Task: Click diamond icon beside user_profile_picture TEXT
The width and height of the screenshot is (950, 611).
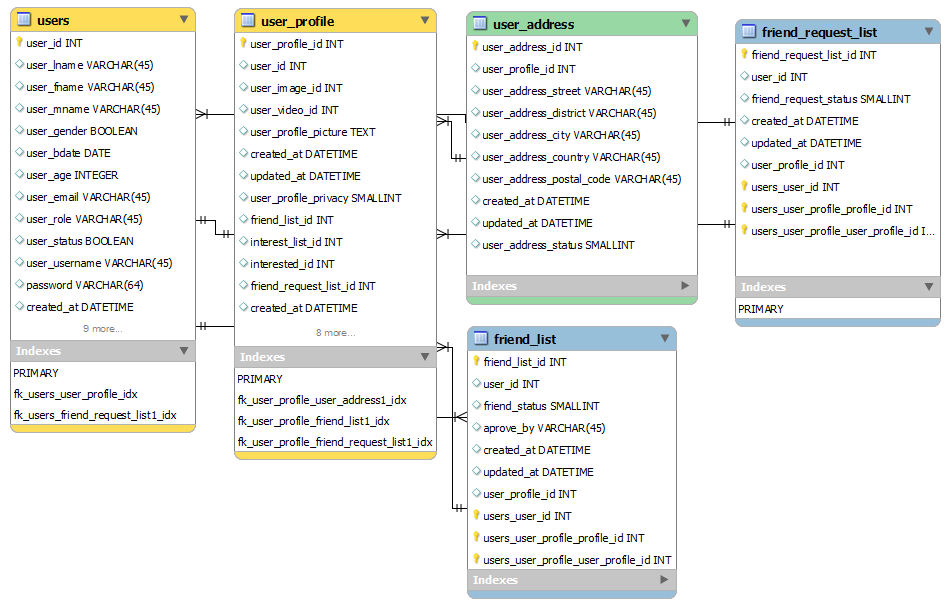Action: click(244, 131)
